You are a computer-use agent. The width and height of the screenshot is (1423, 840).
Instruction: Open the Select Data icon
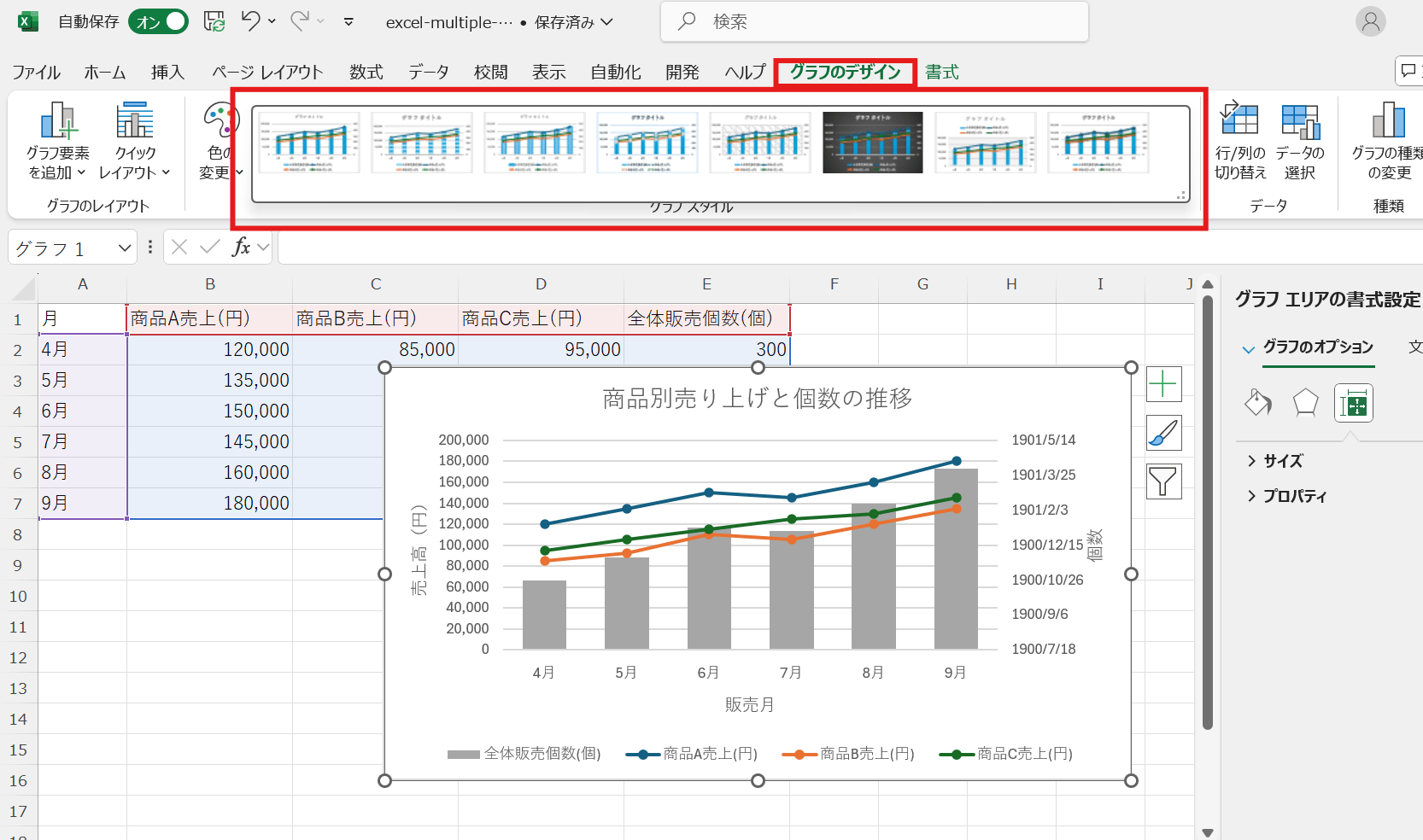click(1299, 122)
